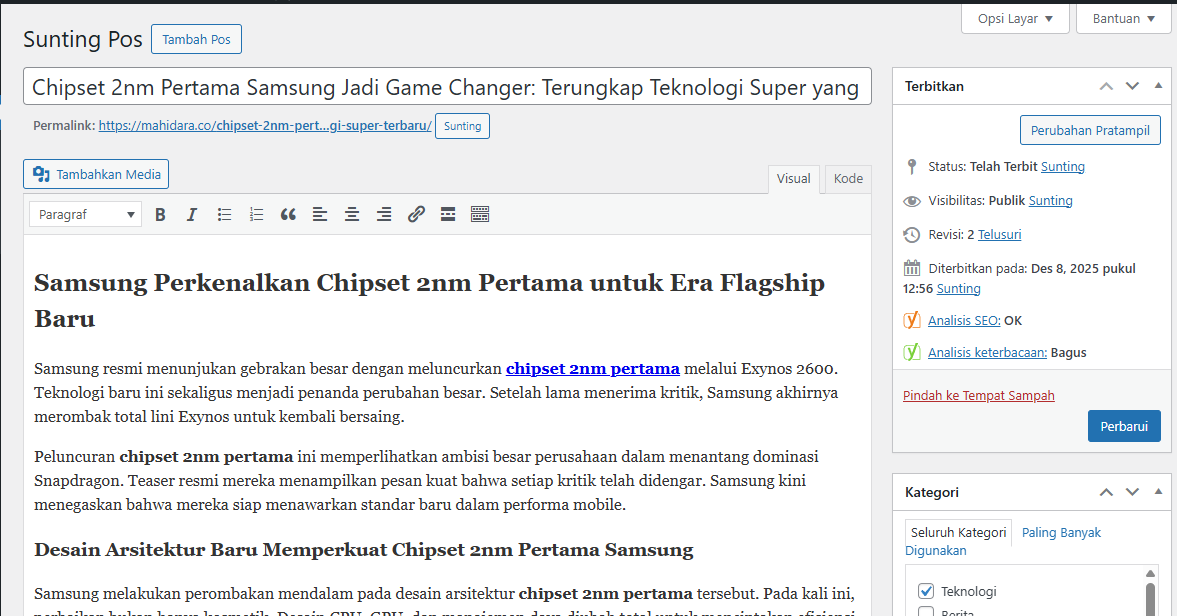Uncheck the Teknologi category checkbox

pyautogui.click(x=926, y=591)
